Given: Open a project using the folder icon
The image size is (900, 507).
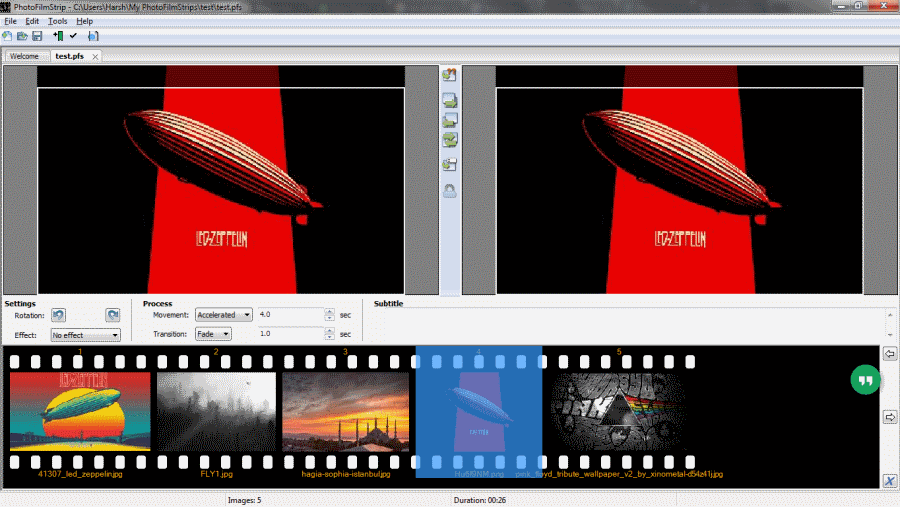Looking at the screenshot, I should pyautogui.click(x=22, y=36).
